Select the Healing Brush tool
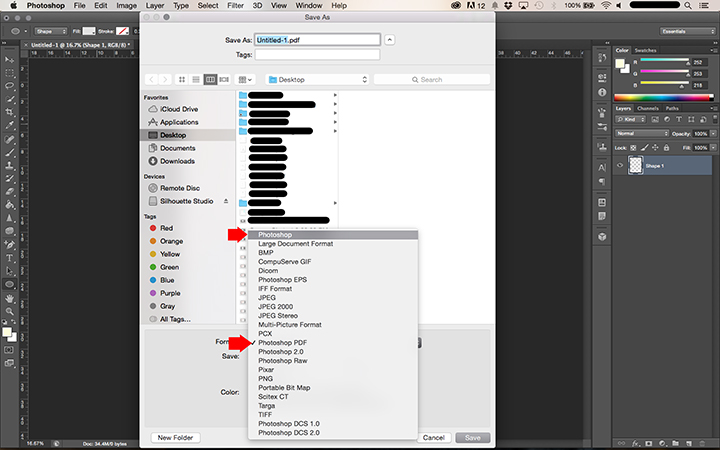The image size is (720, 450). click(9, 139)
